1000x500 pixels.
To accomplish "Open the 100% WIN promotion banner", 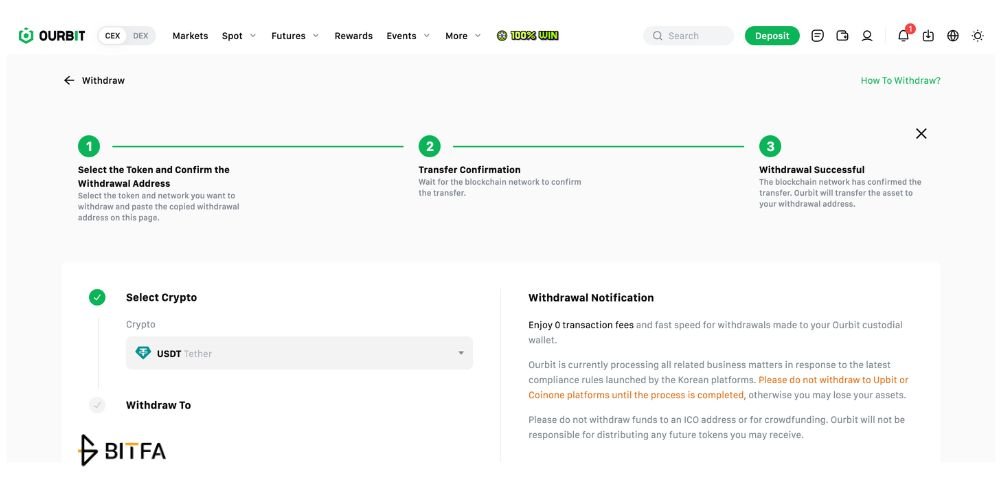I will pyautogui.click(x=527, y=36).
